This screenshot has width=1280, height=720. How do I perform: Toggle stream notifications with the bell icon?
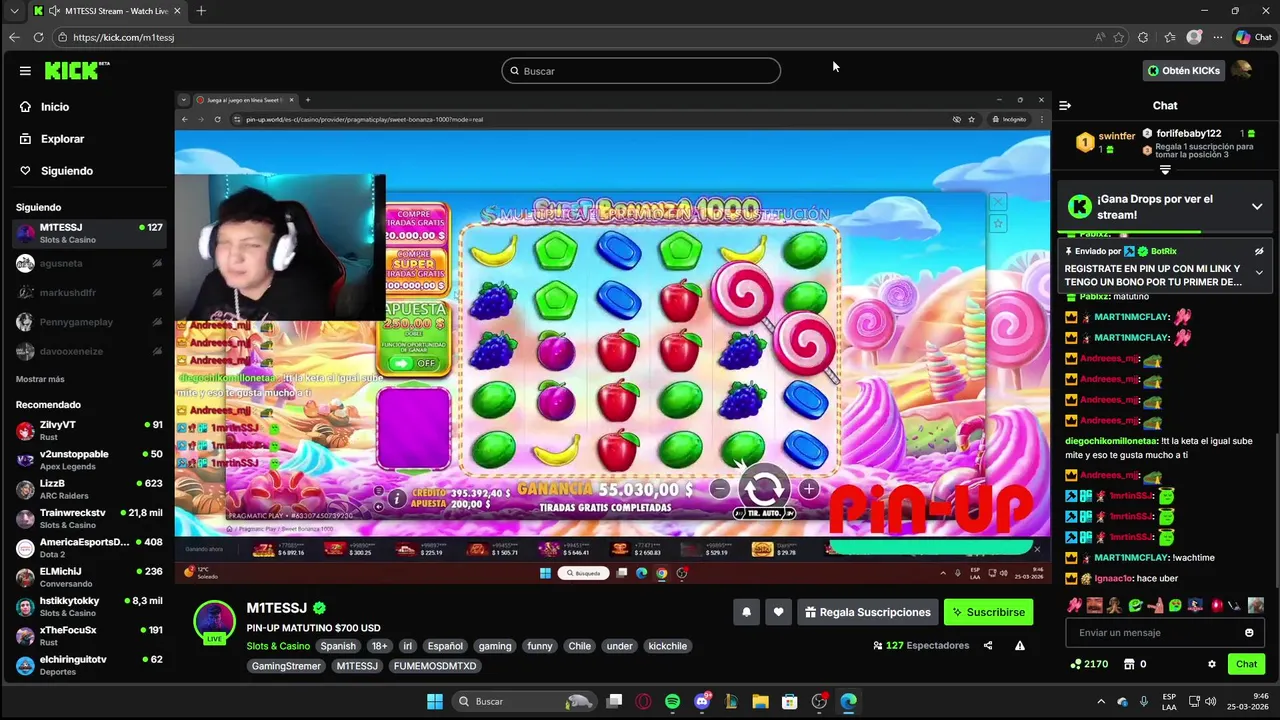(746, 612)
